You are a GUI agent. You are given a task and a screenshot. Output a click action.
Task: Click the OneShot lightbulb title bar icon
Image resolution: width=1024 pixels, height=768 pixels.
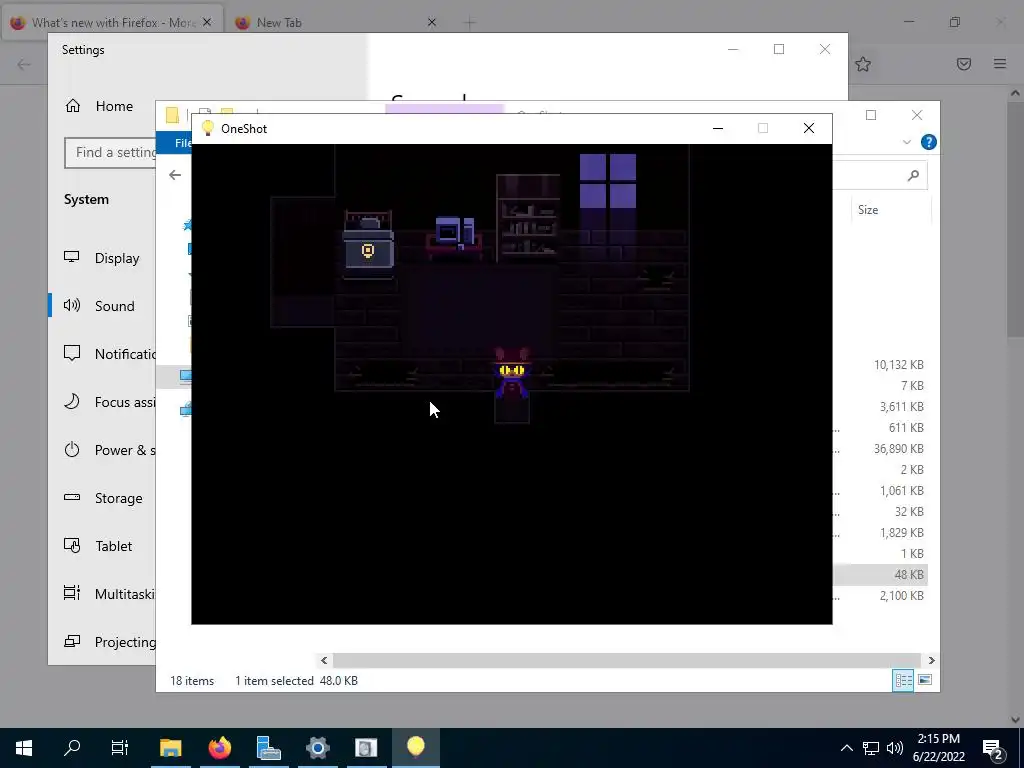tap(208, 128)
